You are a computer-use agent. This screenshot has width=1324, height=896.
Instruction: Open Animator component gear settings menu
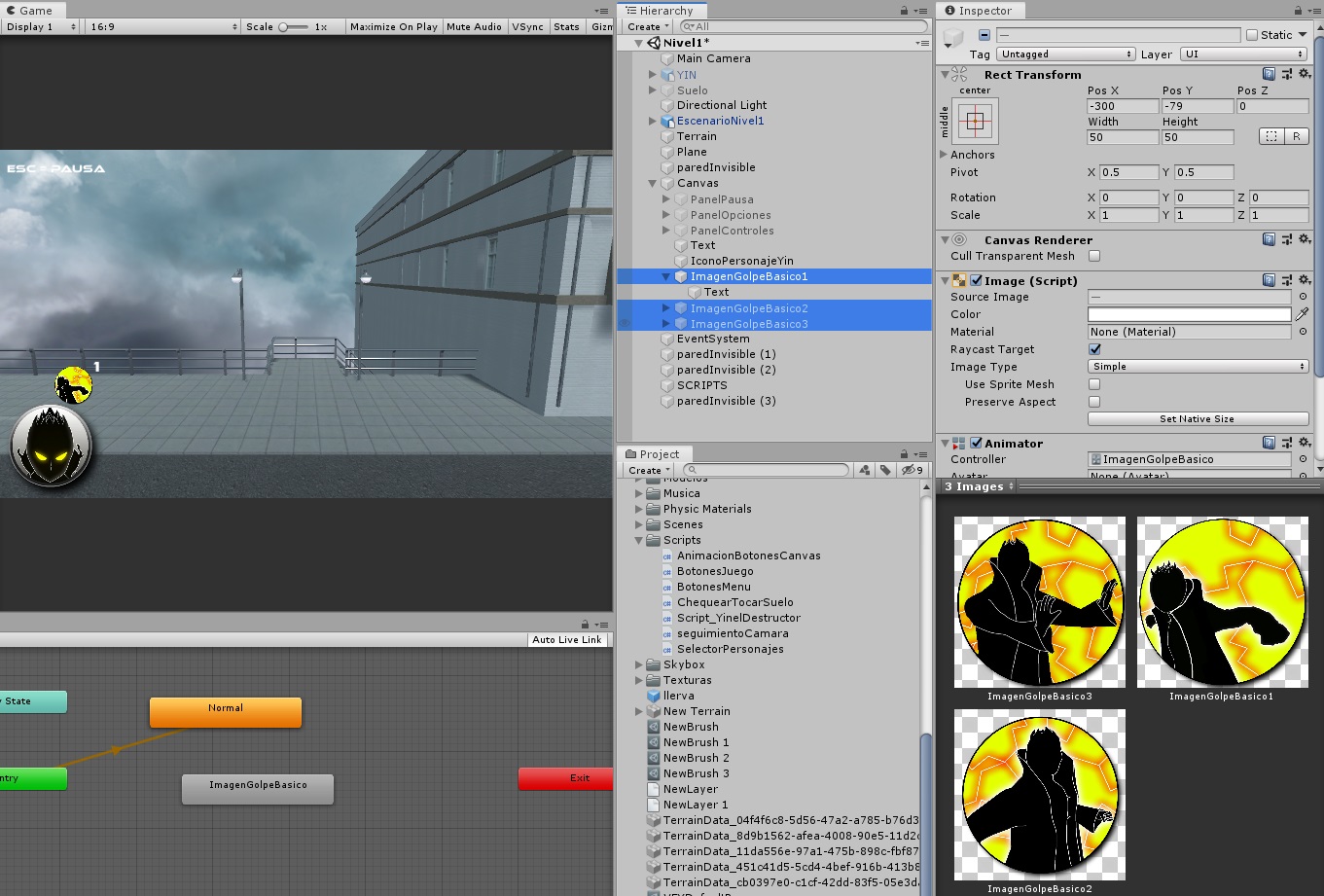[x=1305, y=443]
